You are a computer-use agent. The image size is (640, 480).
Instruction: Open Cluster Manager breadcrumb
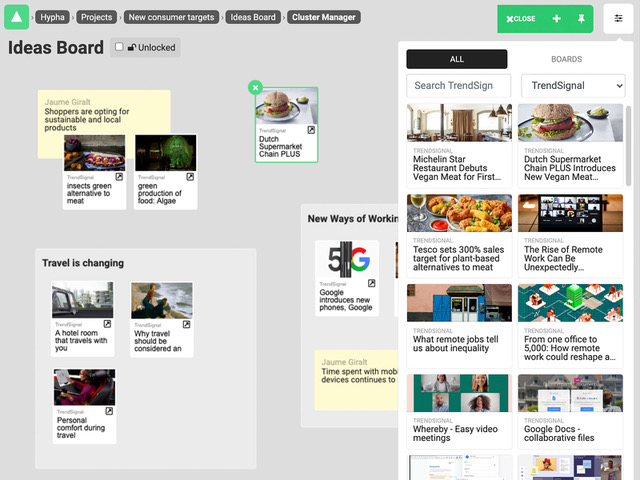click(324, 17)
